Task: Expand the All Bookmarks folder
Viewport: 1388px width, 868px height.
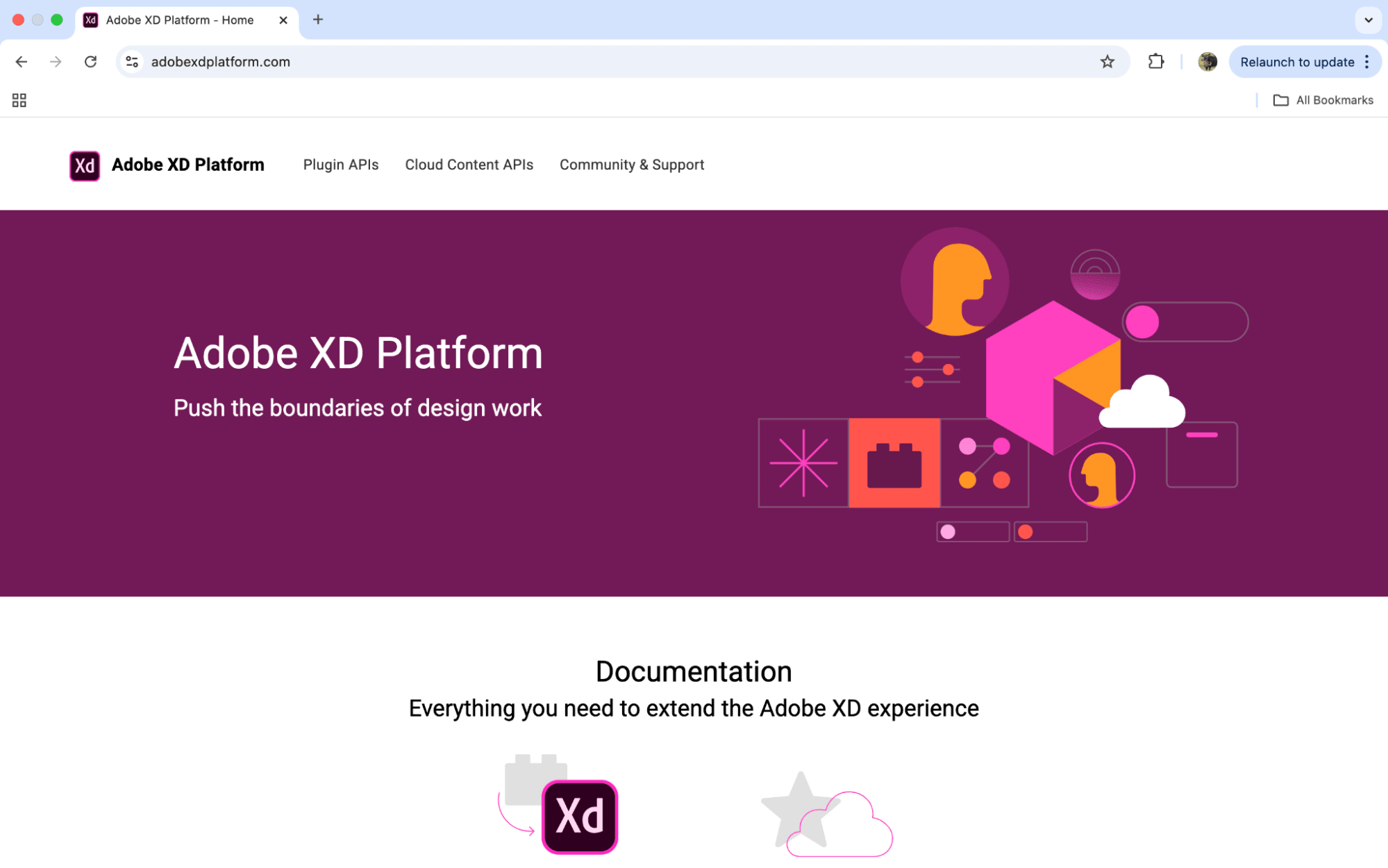Action: click(1322, 99)
